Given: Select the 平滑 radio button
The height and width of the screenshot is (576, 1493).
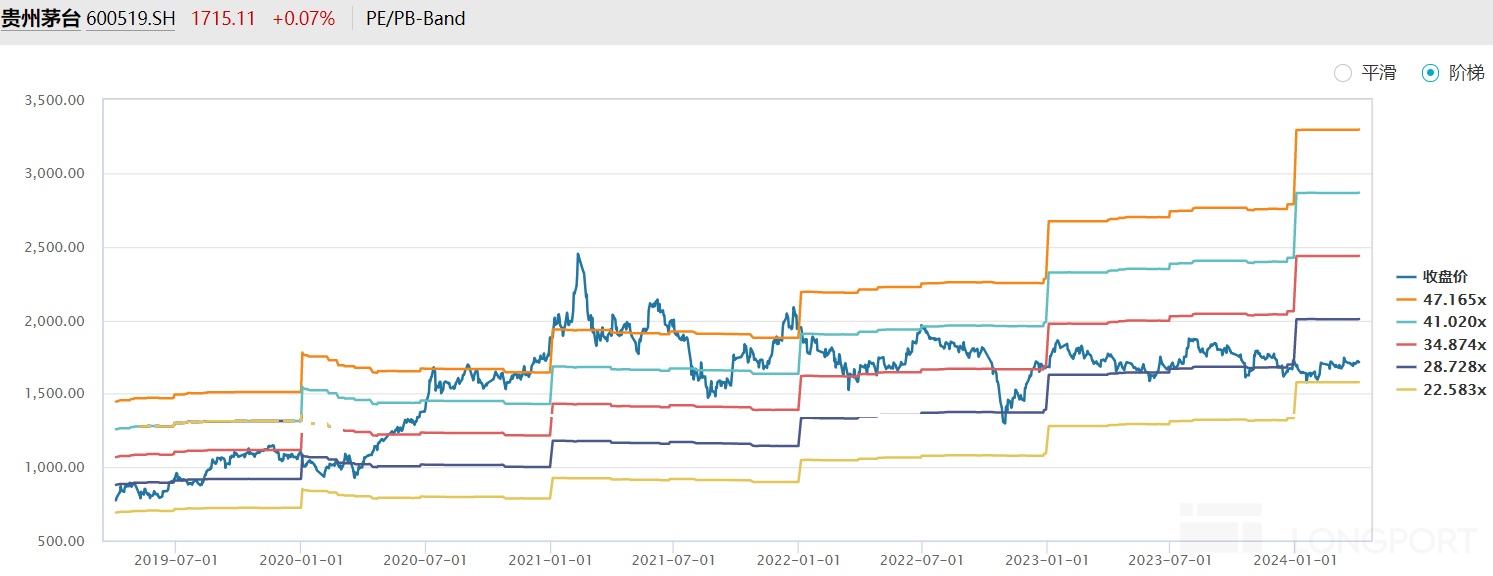Looking at the screenshot, I should [x=1343, y=73].
